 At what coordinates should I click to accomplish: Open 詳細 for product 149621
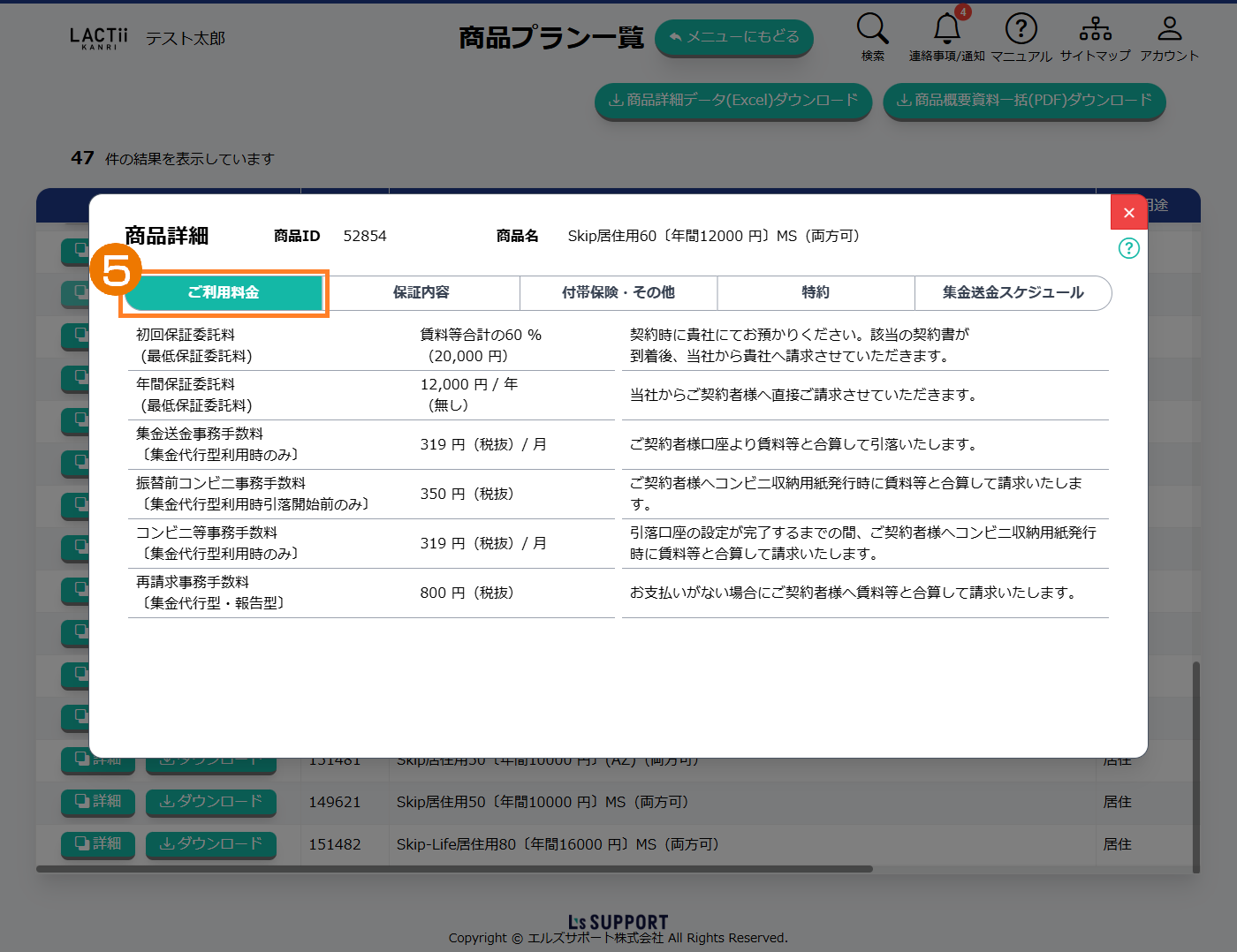point(98,801)
